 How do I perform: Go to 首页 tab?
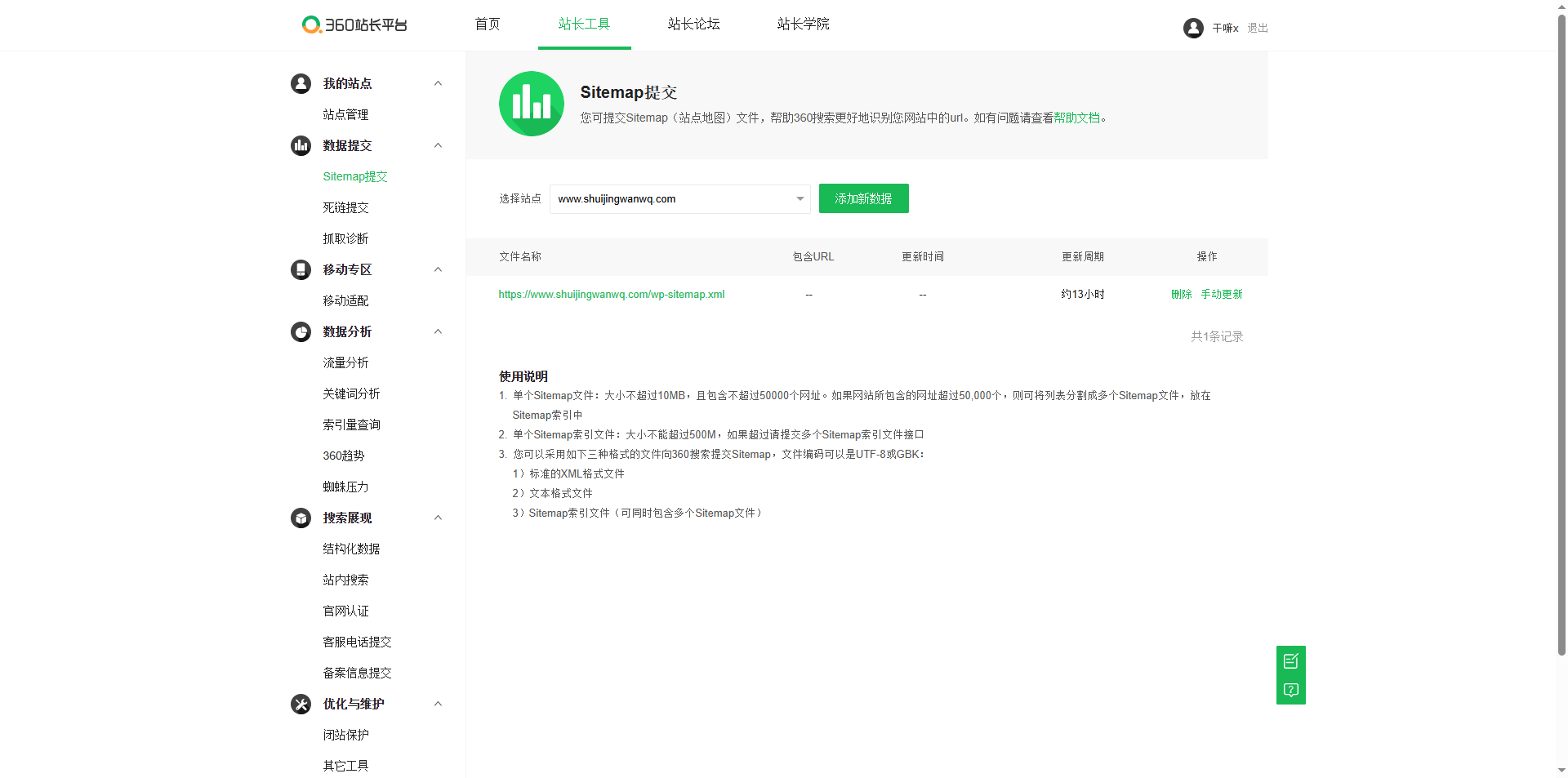click(x=488, y=24)
